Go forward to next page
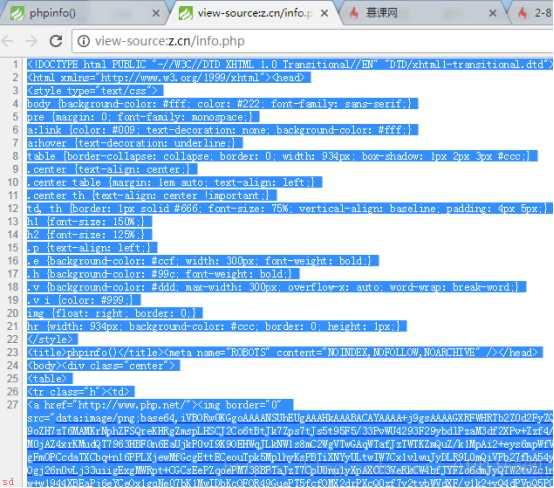 pos(32,41)
